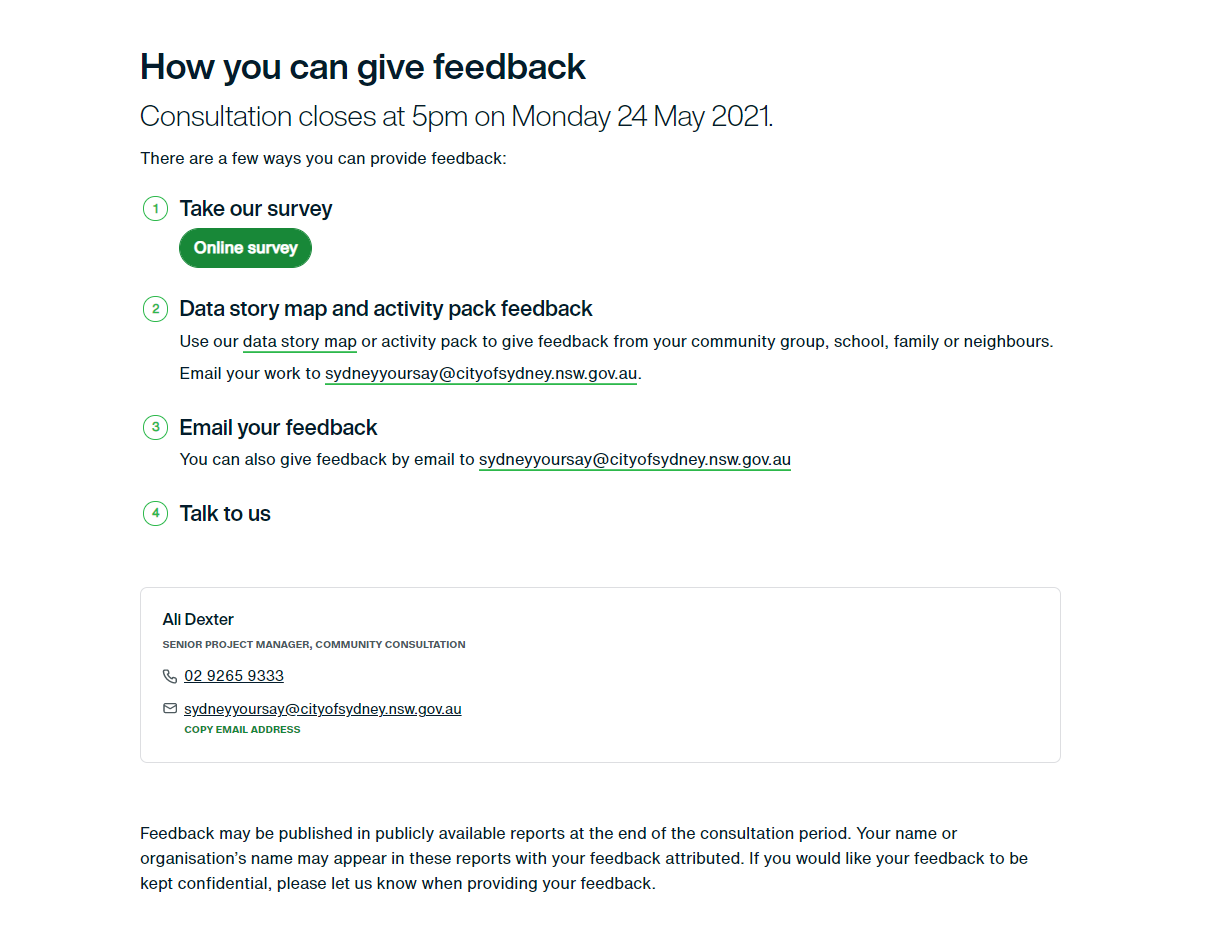Click the email address in Ali Dexter's contact card
1227x943 pixels.
tap(323, 709)
